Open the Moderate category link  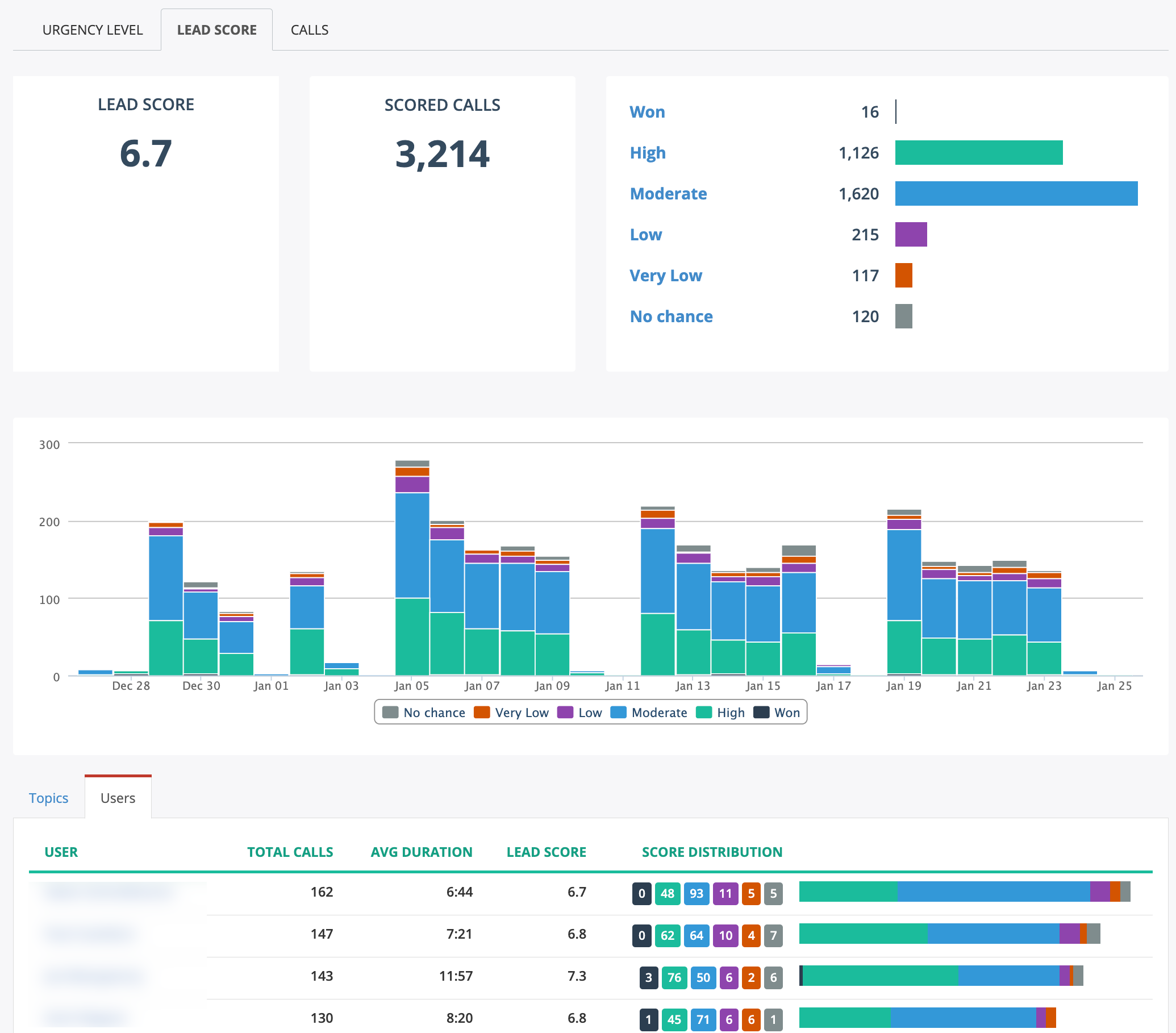point(668,193)
